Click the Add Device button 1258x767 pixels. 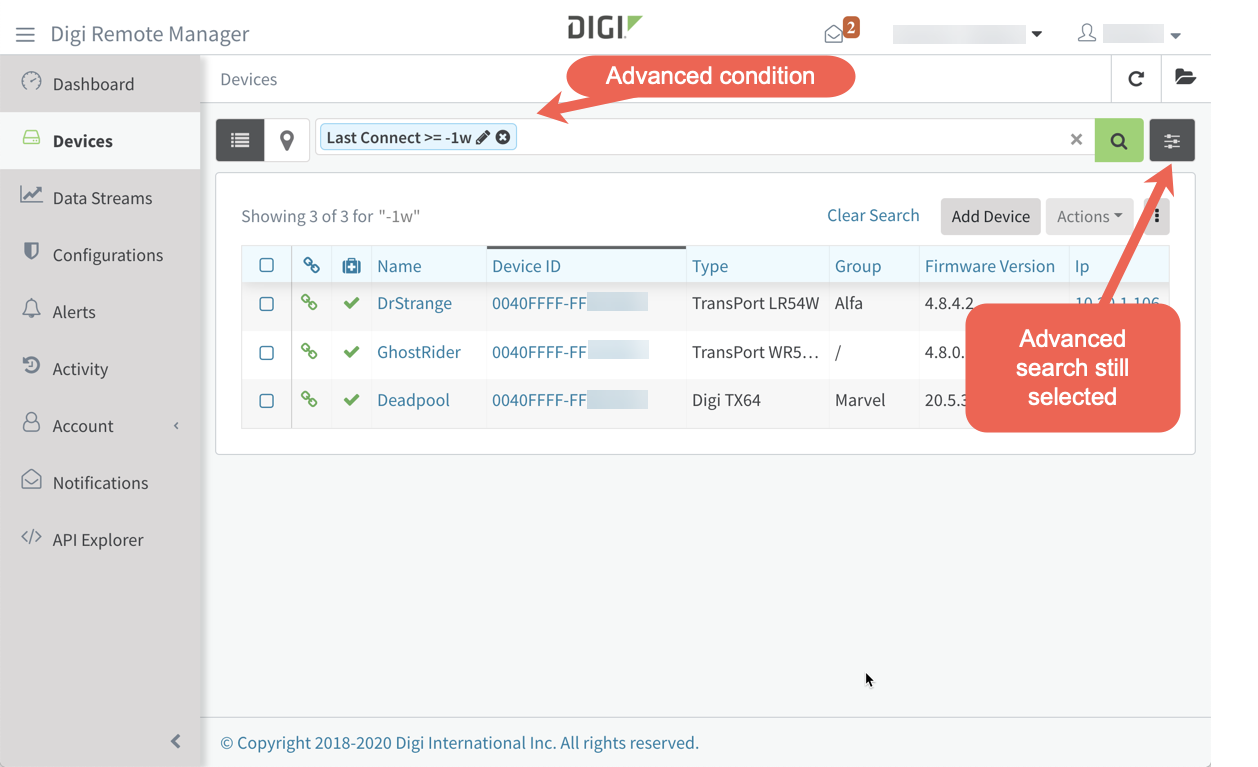[x=991, y=216]
